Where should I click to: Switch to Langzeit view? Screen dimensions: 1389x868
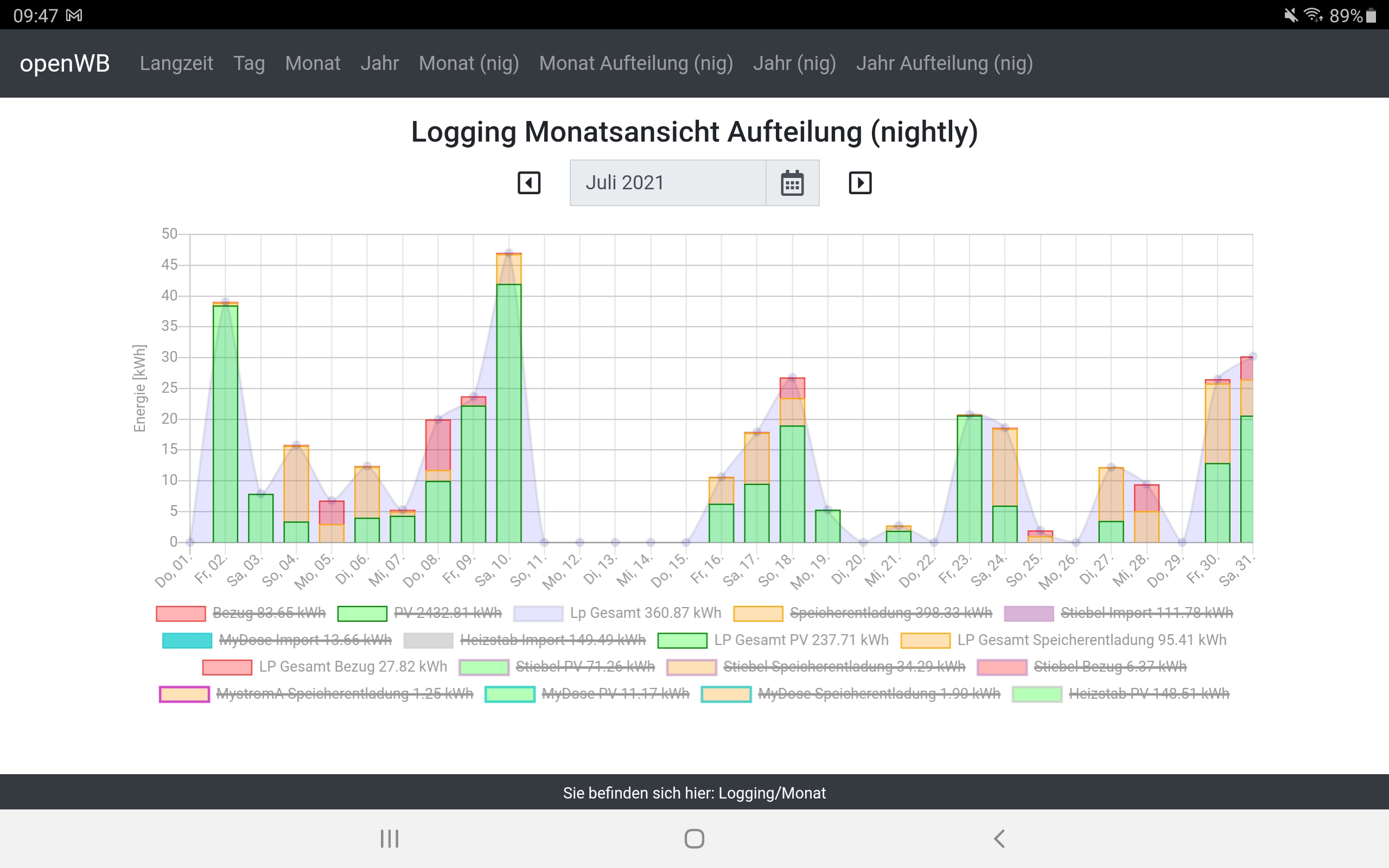click(x=176, y=63)
